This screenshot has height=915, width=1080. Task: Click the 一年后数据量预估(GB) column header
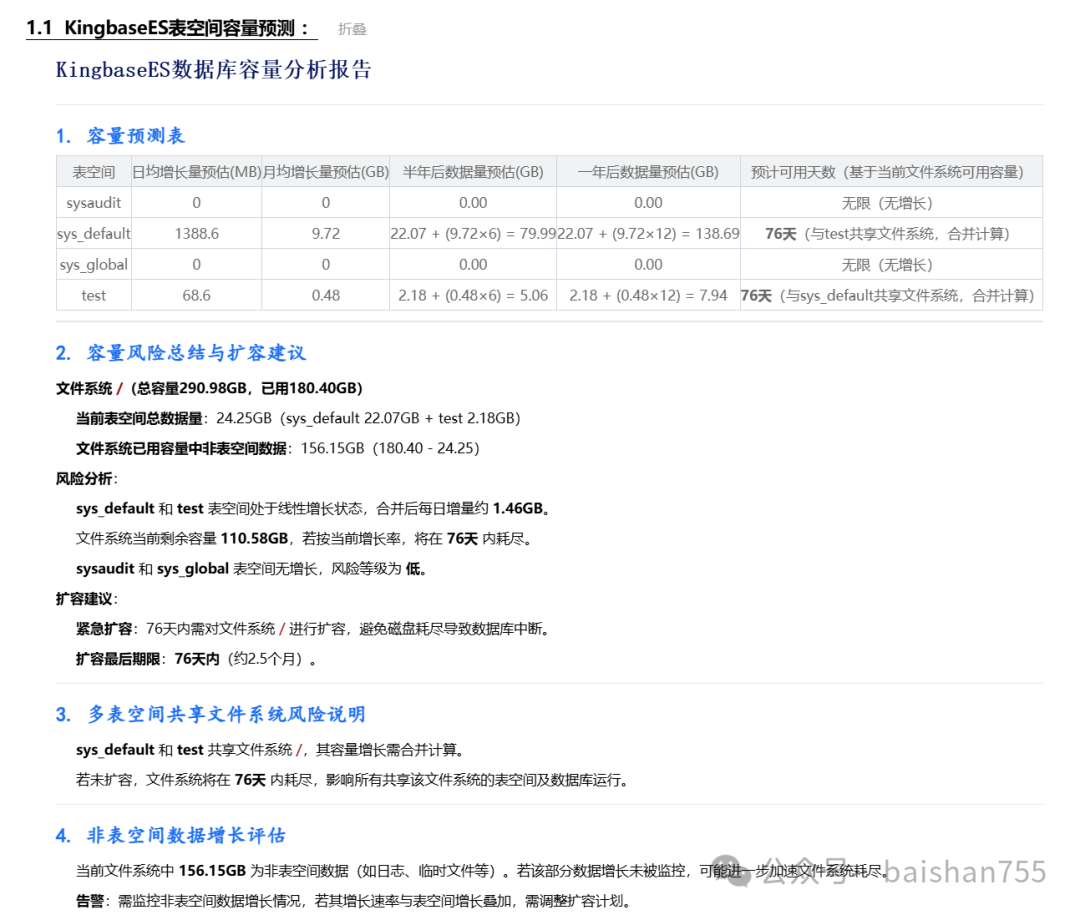pyautogui.click(x=648, y=172)
